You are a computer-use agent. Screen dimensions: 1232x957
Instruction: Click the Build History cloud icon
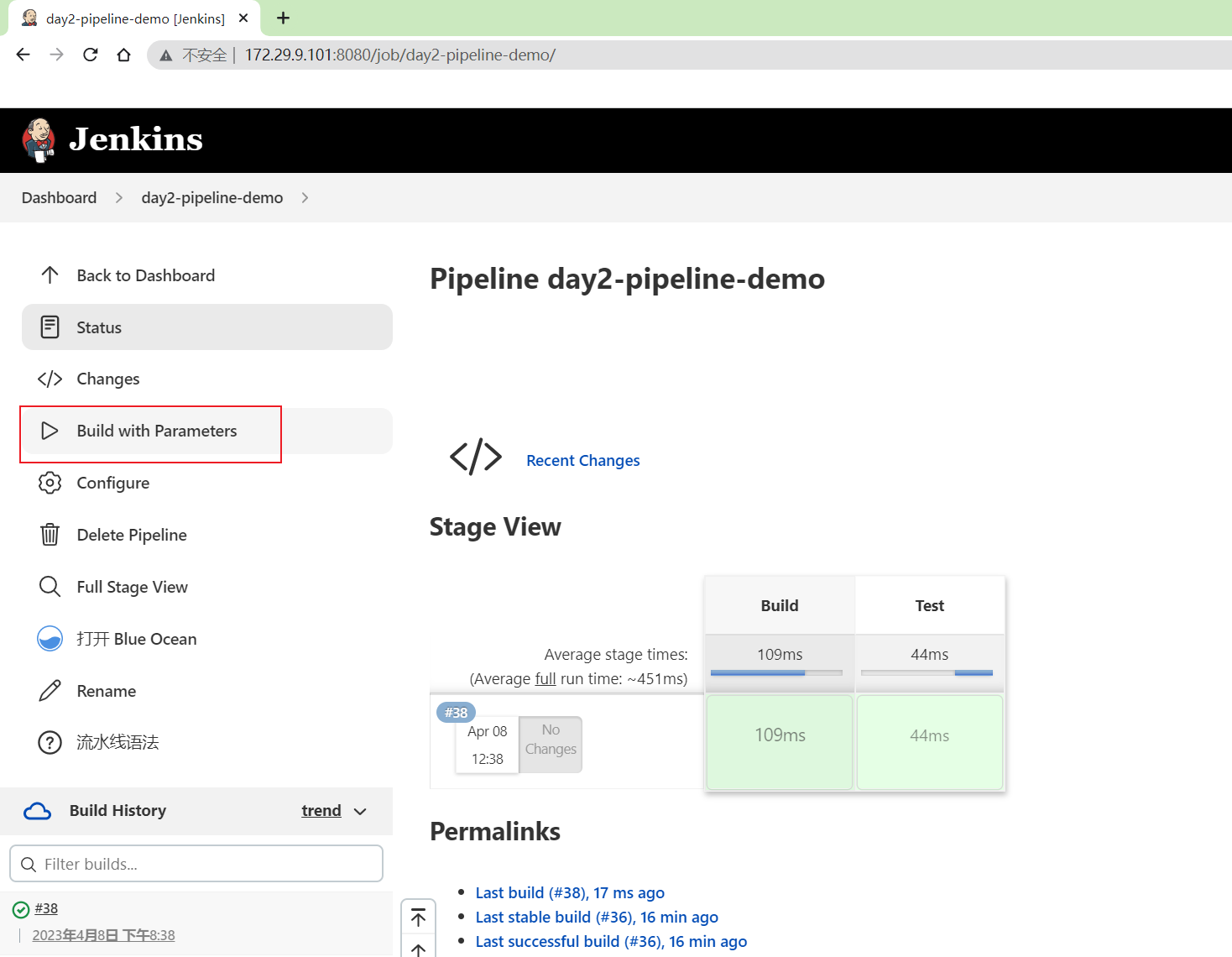(x=37, y=811)
